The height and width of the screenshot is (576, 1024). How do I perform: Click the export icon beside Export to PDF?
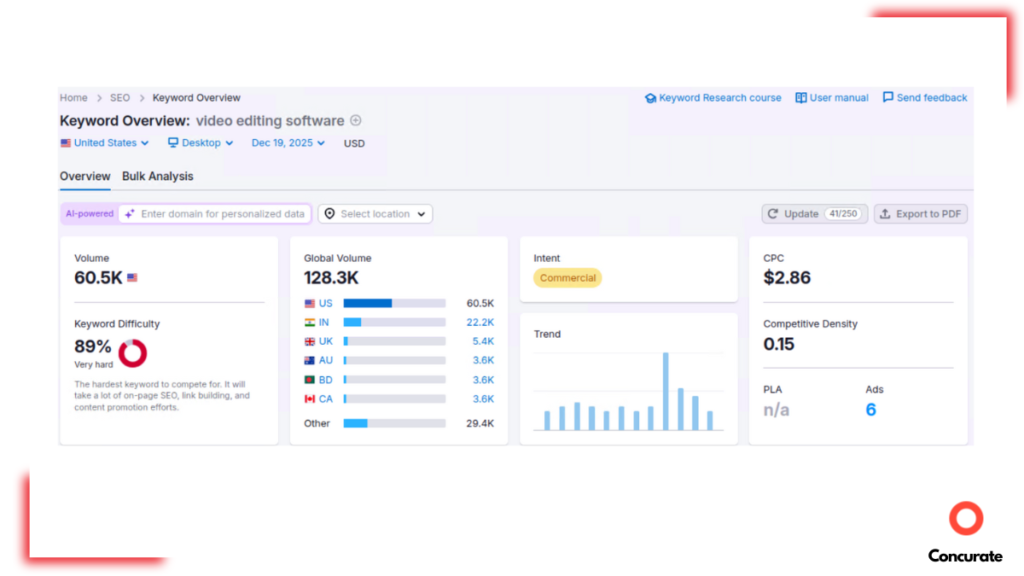click(x=884, y=213)
